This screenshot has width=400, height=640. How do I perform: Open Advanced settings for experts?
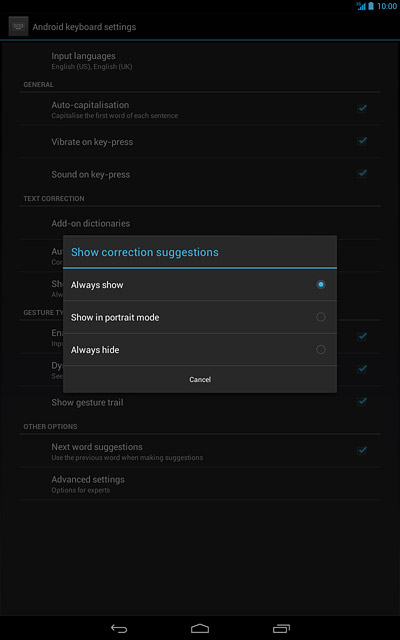200,484
